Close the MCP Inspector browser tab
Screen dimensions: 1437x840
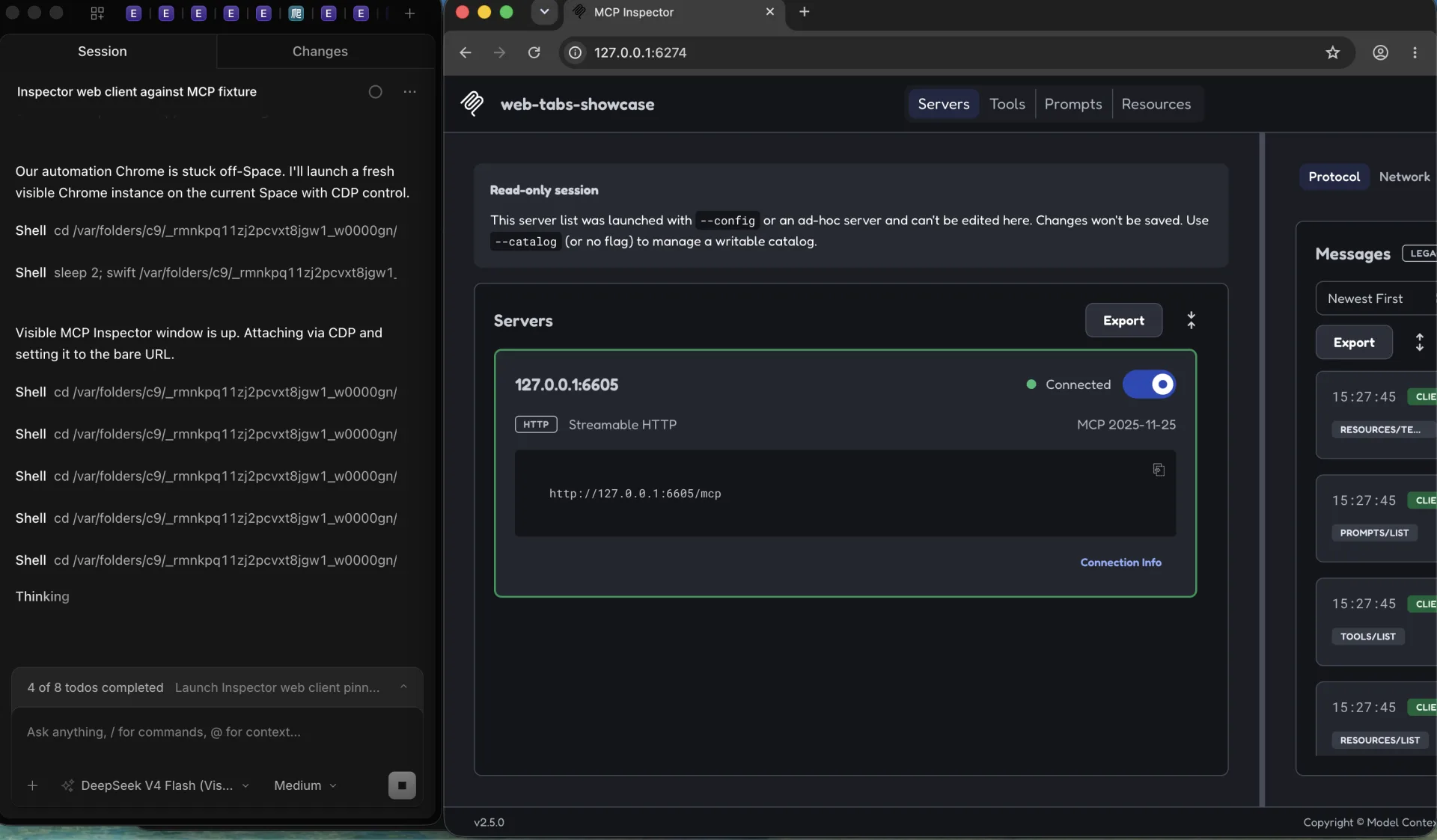[x=769, y=12]
